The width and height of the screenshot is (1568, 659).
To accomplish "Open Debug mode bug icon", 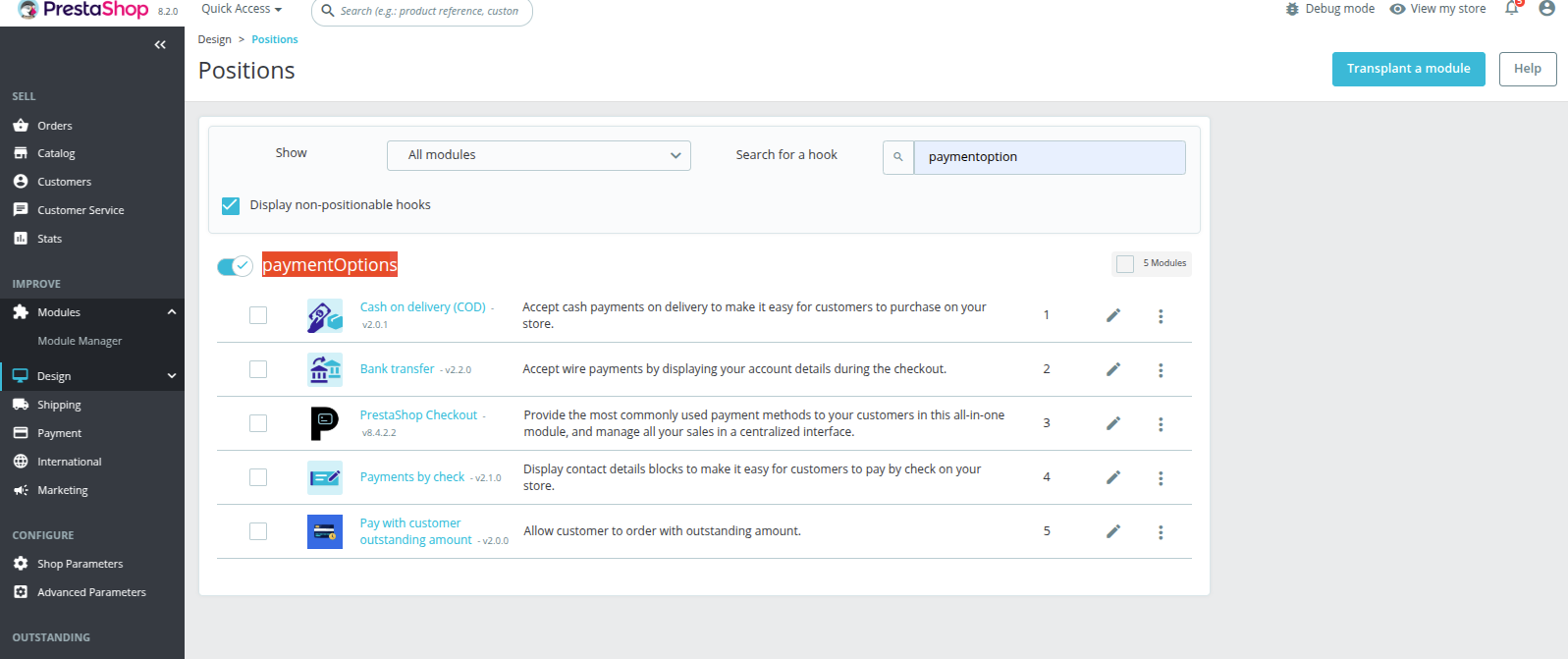I will [1292, 9].
